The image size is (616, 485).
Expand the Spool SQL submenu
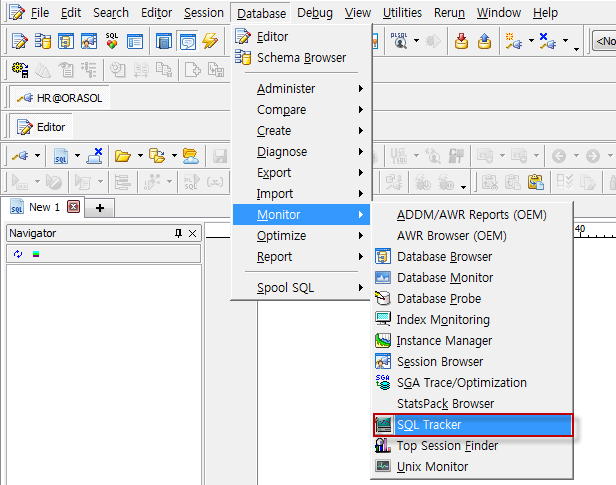pos(285,288)
